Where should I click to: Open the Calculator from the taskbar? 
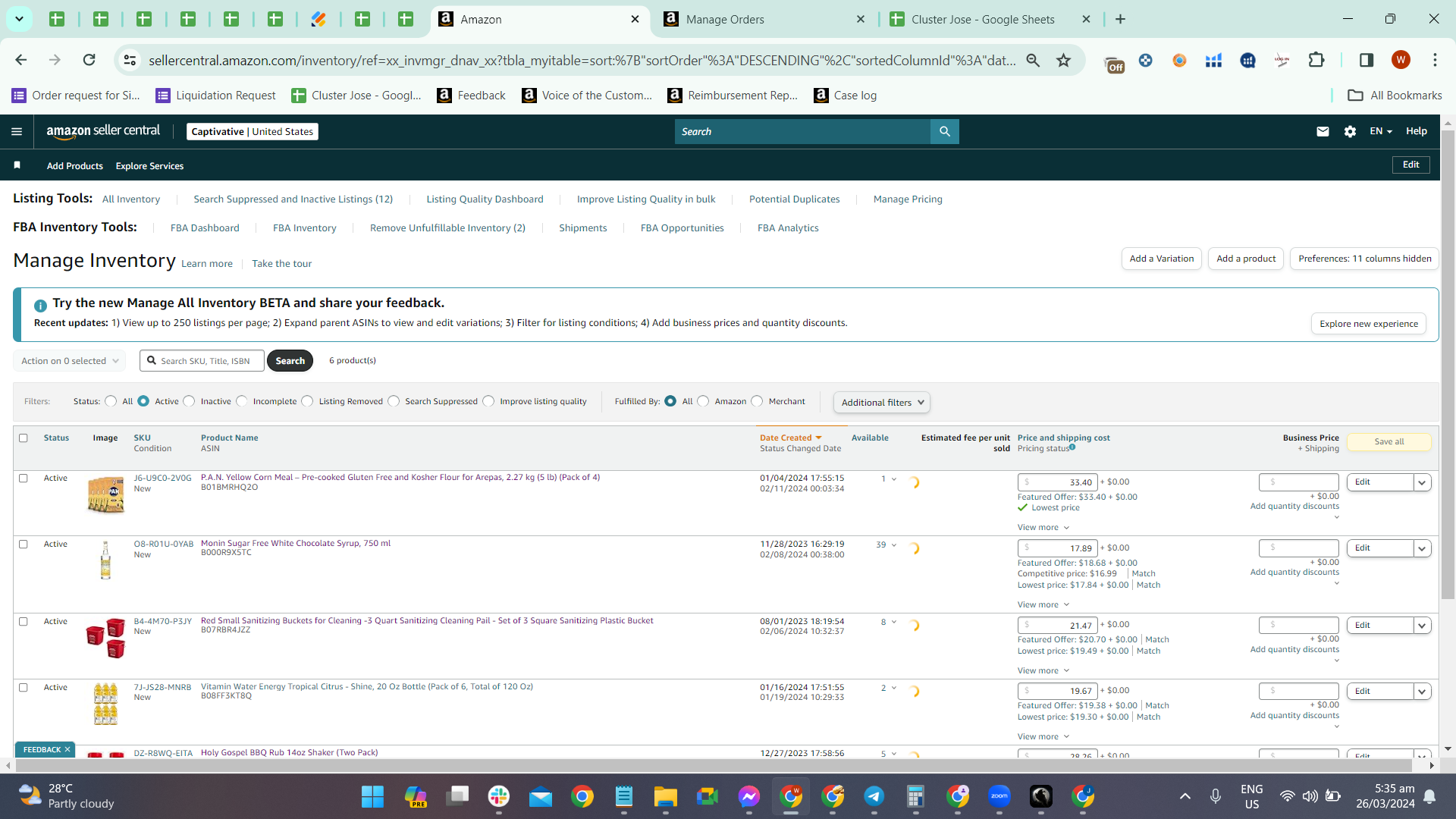[x=915, y=796]
